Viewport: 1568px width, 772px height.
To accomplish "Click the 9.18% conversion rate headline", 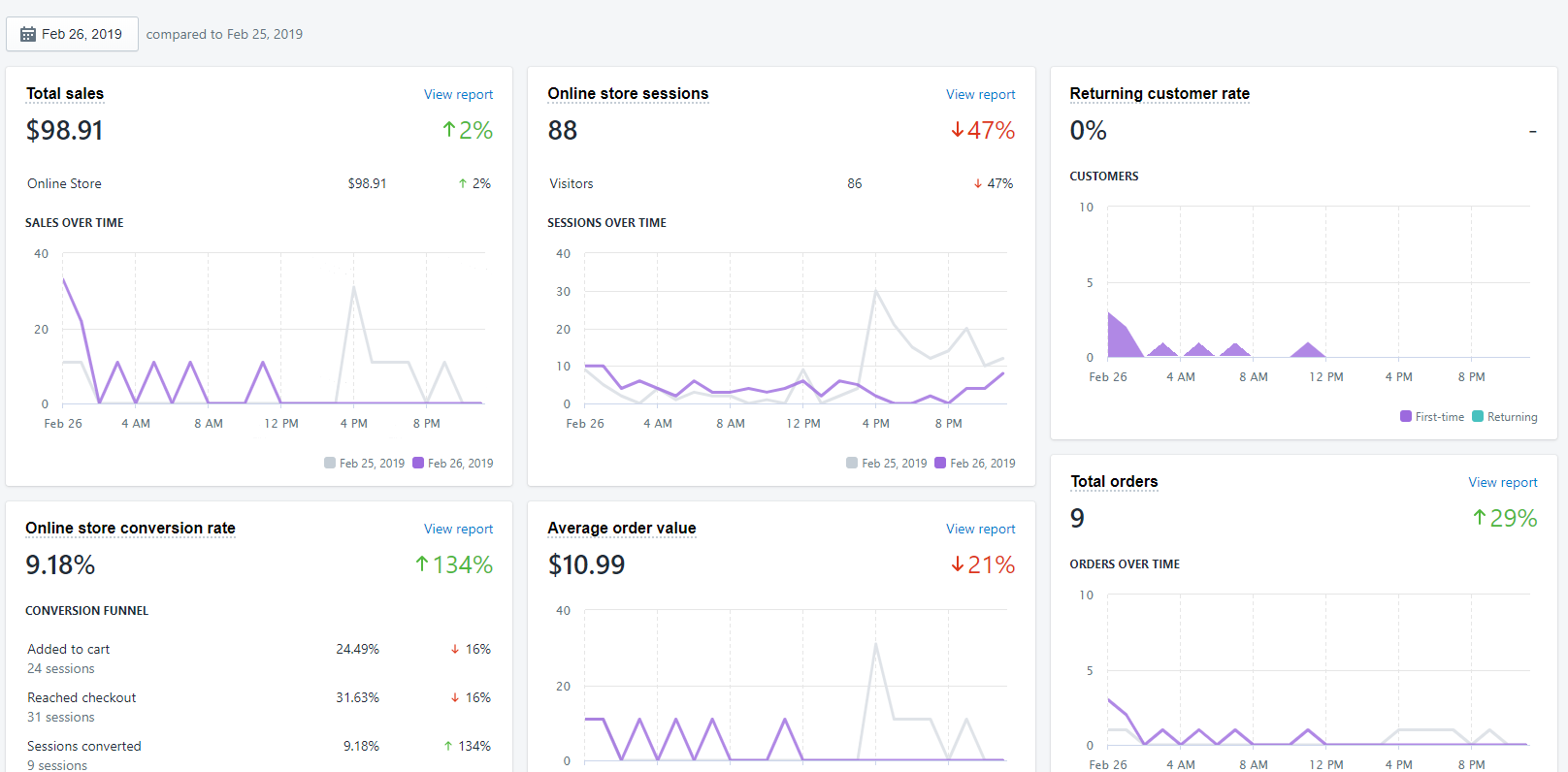I will tap(60, 564).
